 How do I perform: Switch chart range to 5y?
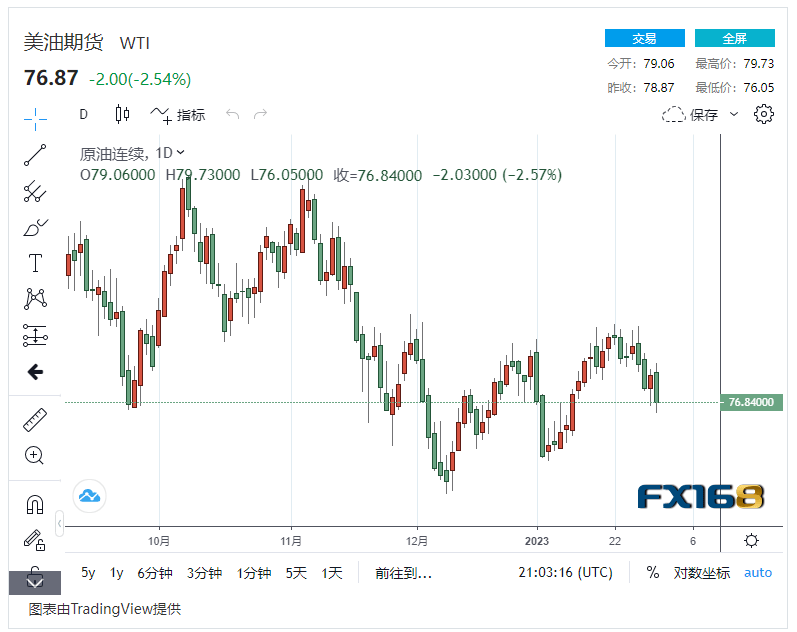click(x=88, y=573)
